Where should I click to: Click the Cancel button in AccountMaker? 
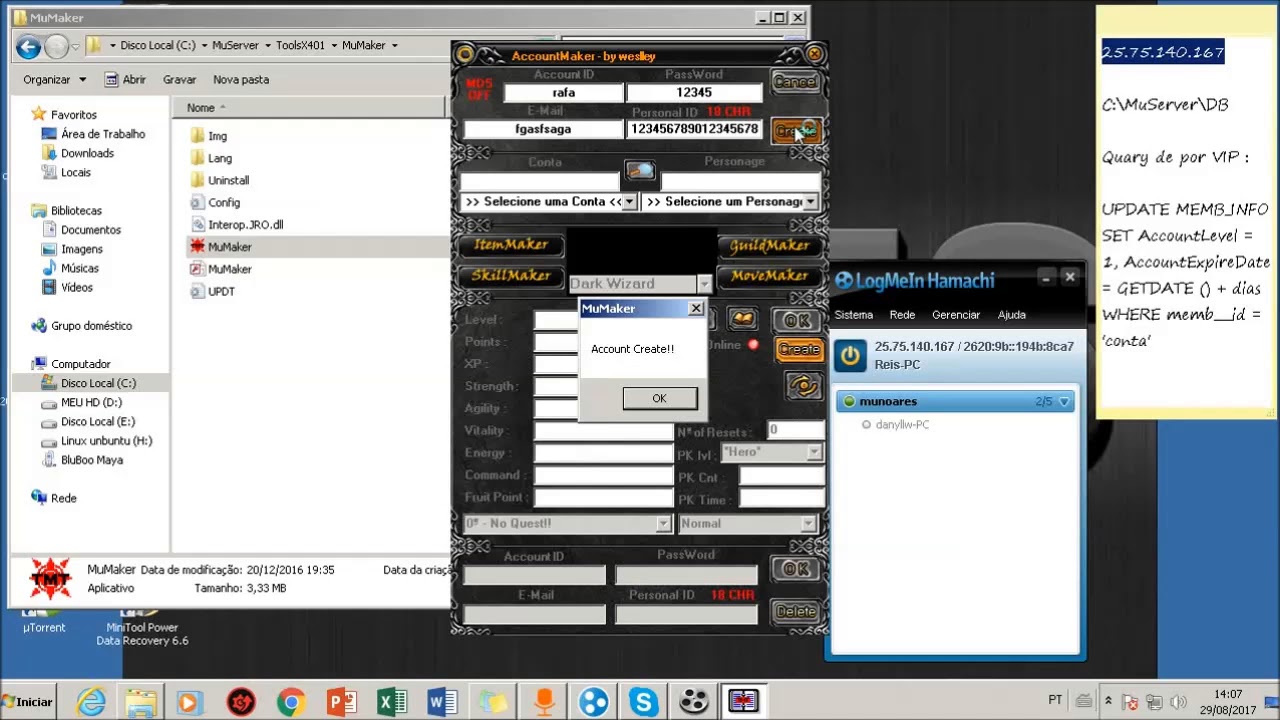pyautogui.click(x=796, y=82)
